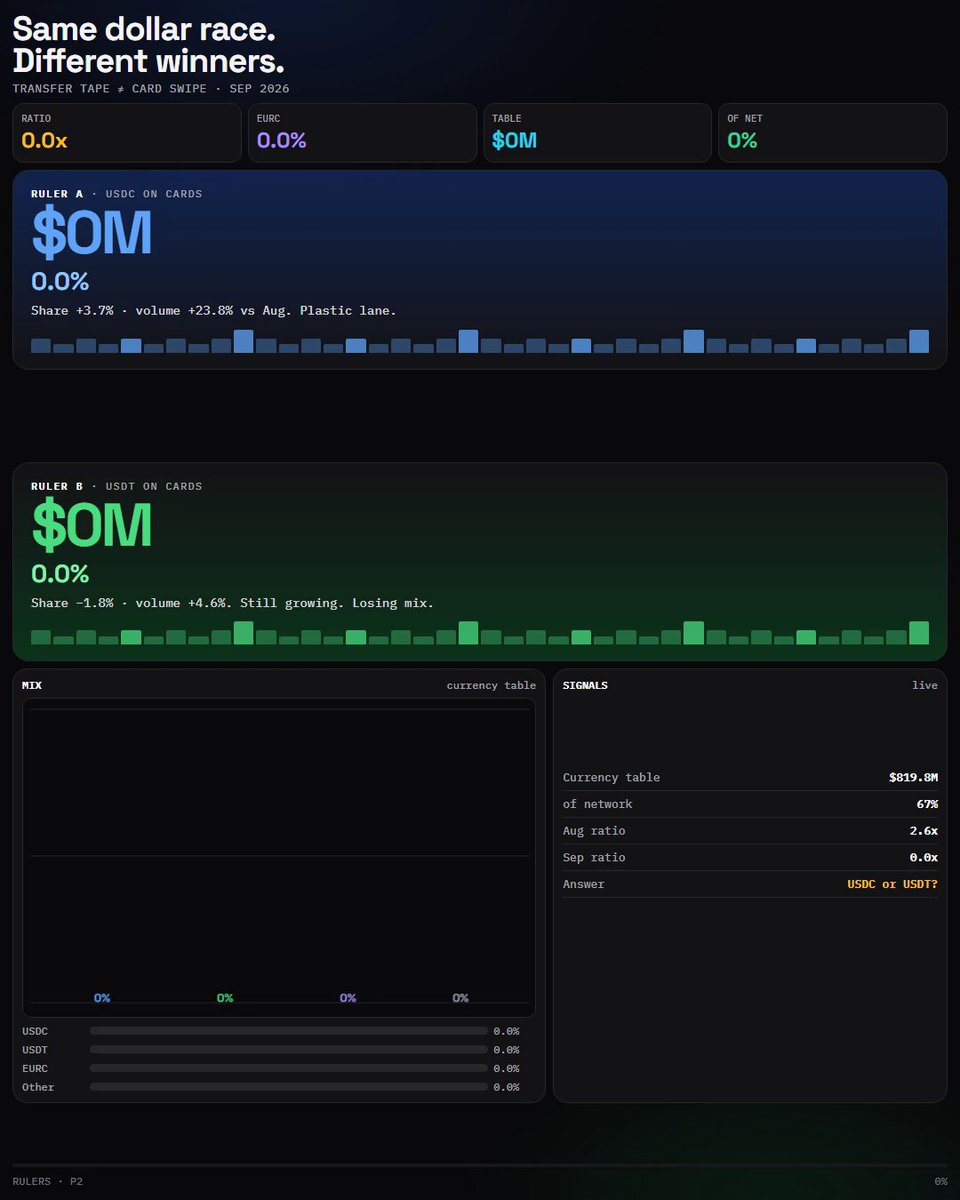Click the blue 0.0% under Ruler A's $0M
960x1200 pixels.
click(60, 281)
